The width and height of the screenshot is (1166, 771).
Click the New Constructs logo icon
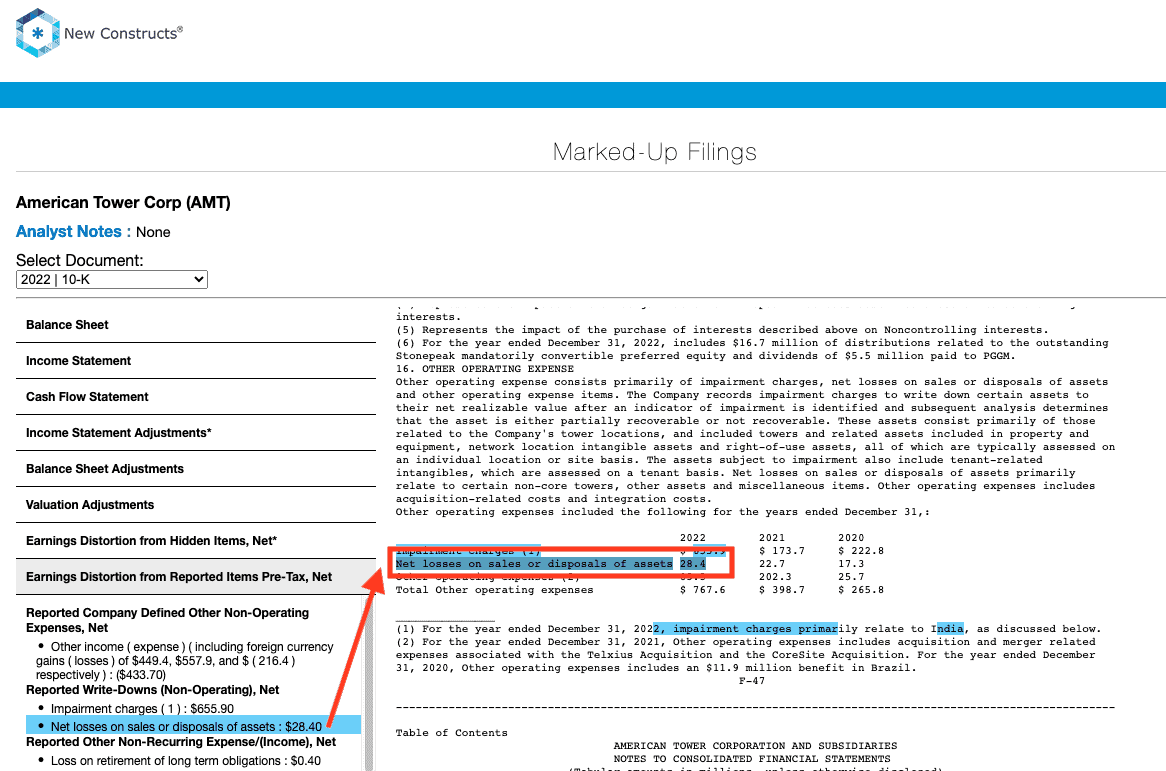[37, 33]
